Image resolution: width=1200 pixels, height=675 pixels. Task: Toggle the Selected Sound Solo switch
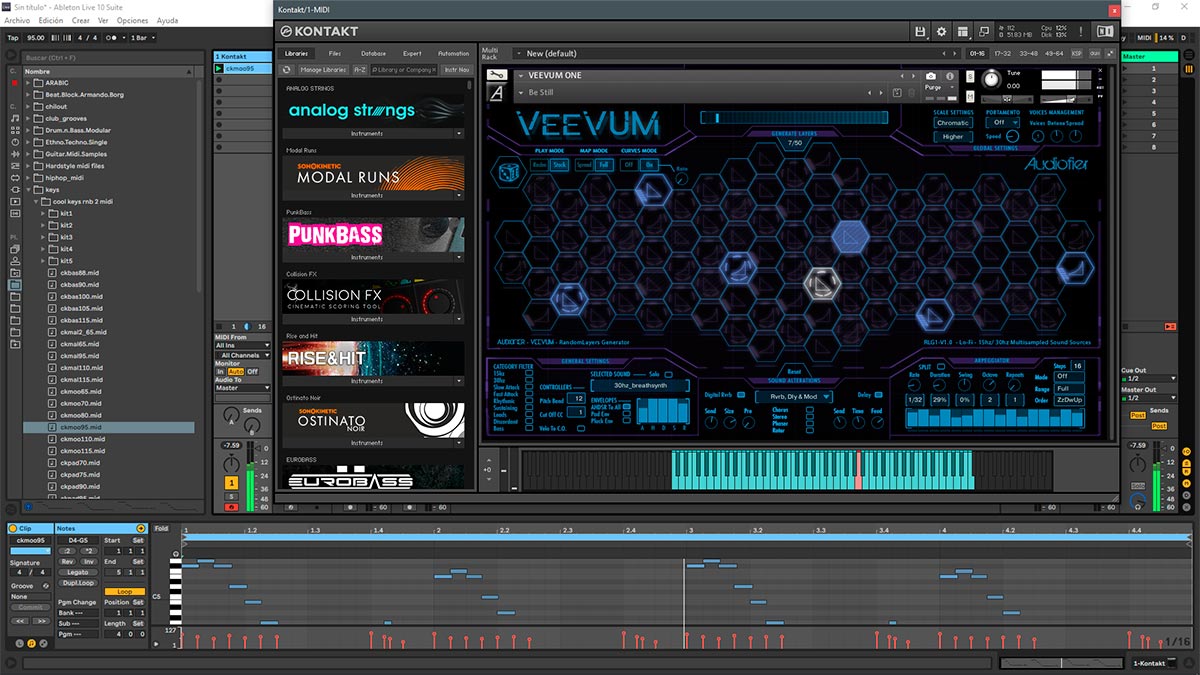[669, 373]
